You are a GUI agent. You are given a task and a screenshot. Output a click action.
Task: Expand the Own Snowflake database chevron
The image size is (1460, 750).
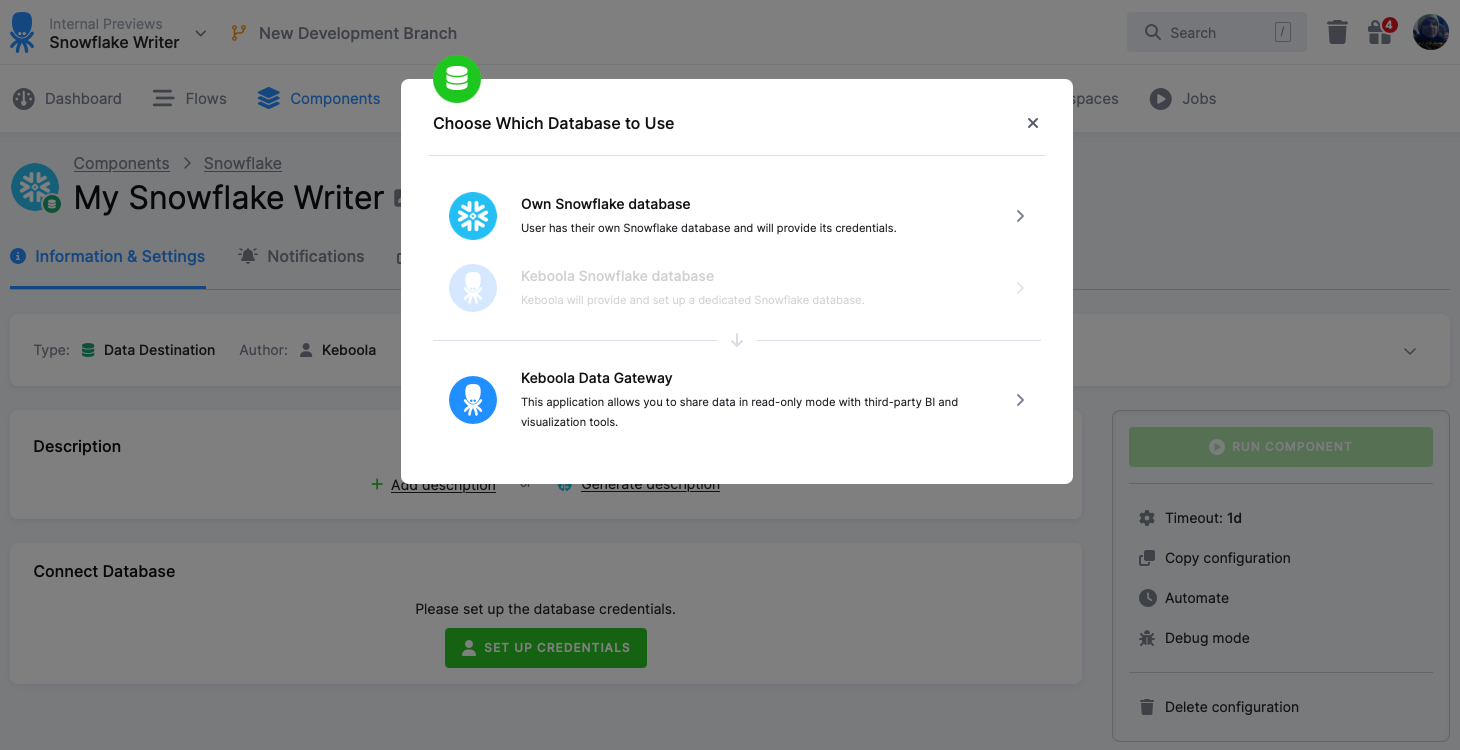(x=1020, y=216)
